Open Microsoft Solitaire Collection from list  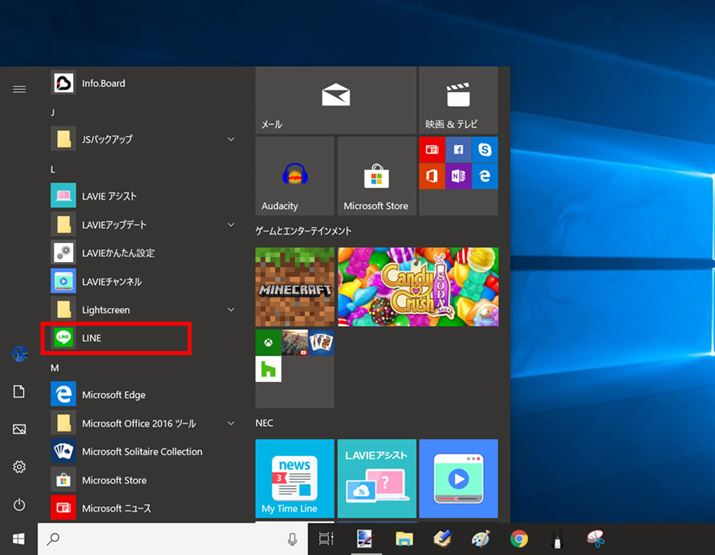click(140, 451)
